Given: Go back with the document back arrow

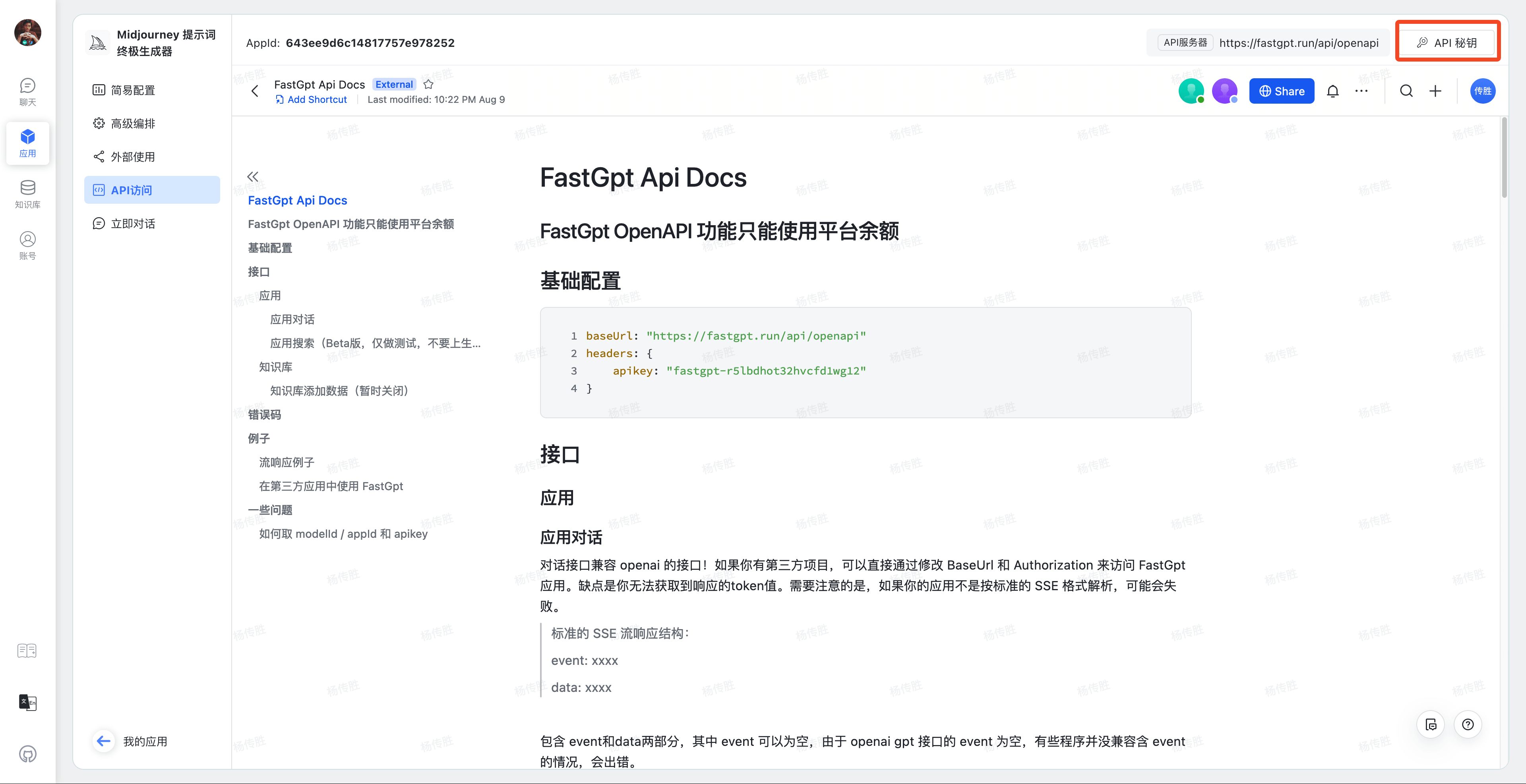Looking at the screenshot, I should pyautogui.click(x=255, y=91).
